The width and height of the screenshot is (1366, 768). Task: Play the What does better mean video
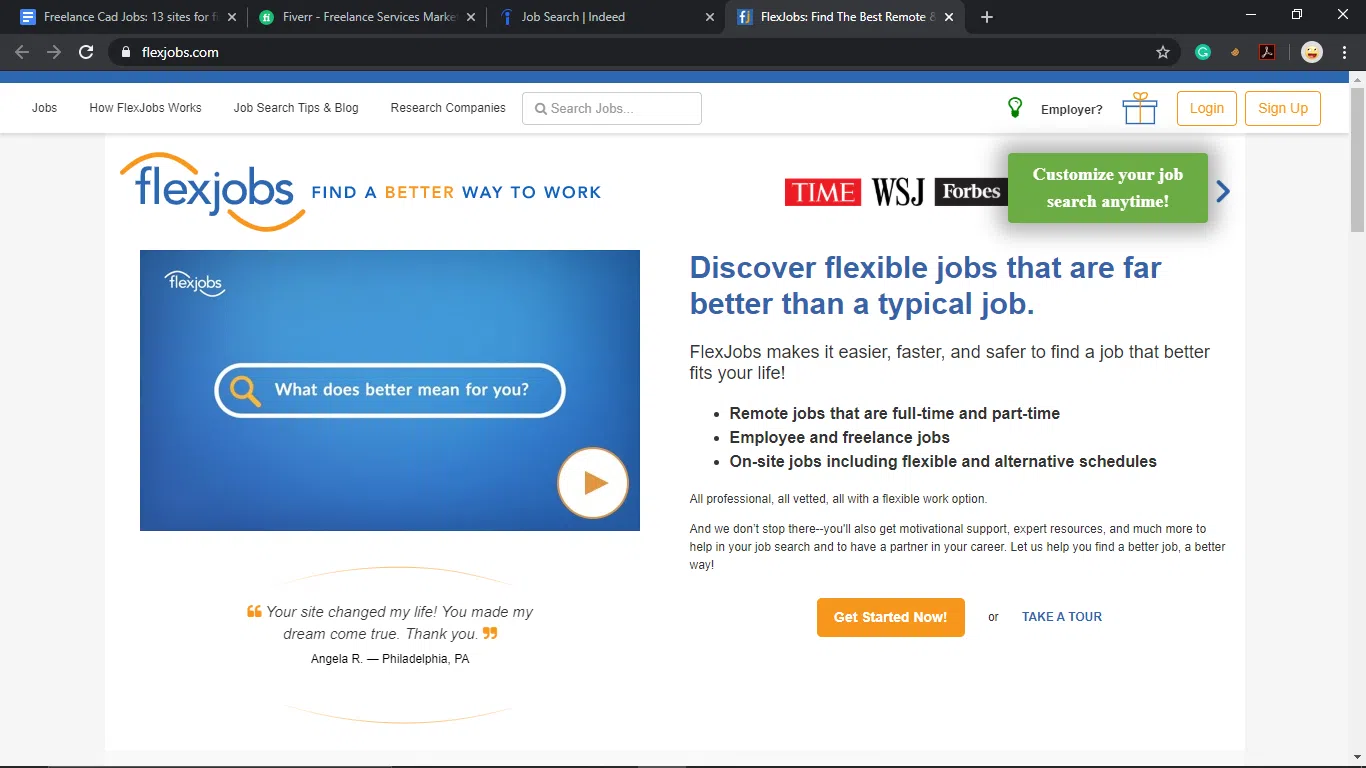[592, 483]
